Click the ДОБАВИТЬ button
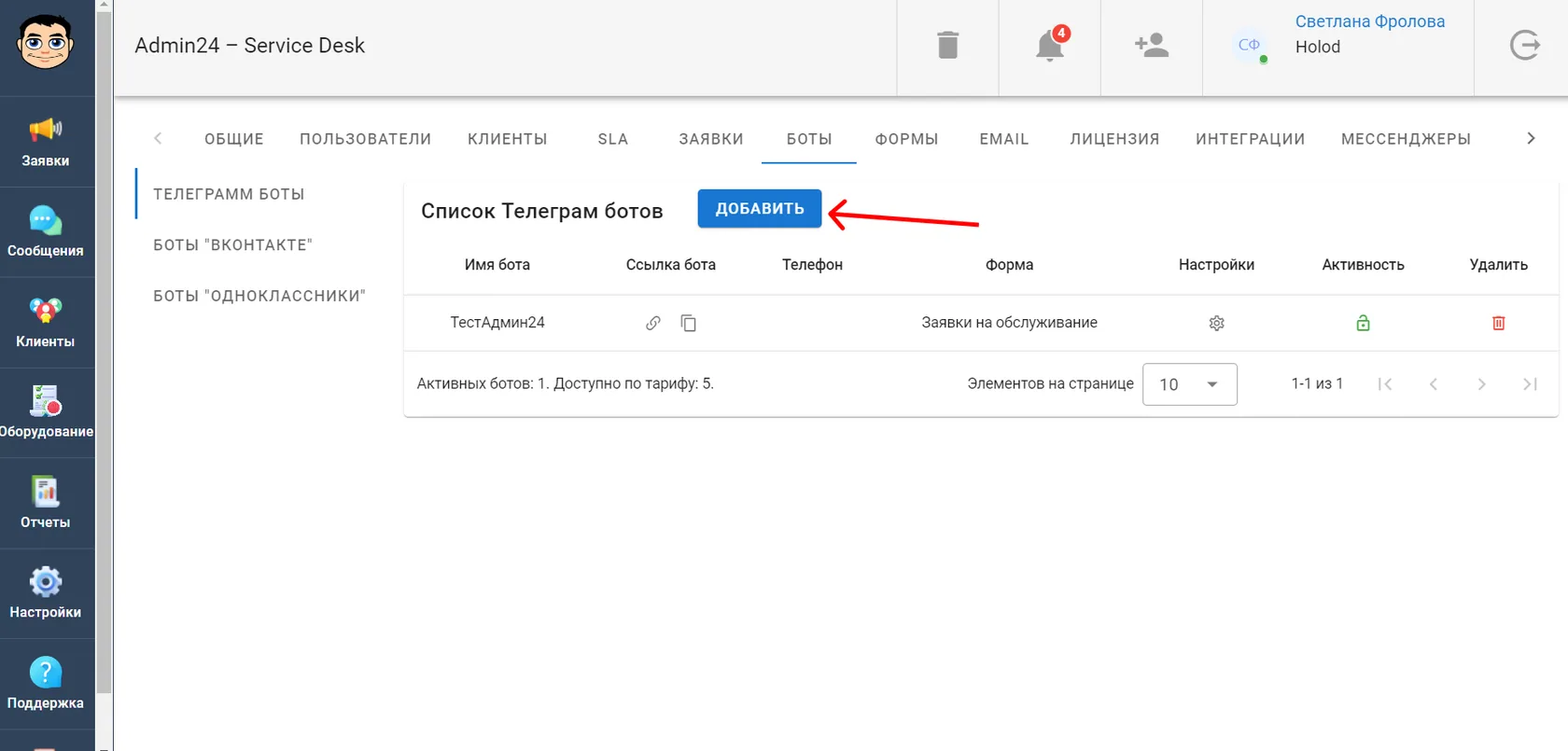Image resolution: width=1568 pixels, height=751 pixels. coord(760,209)
